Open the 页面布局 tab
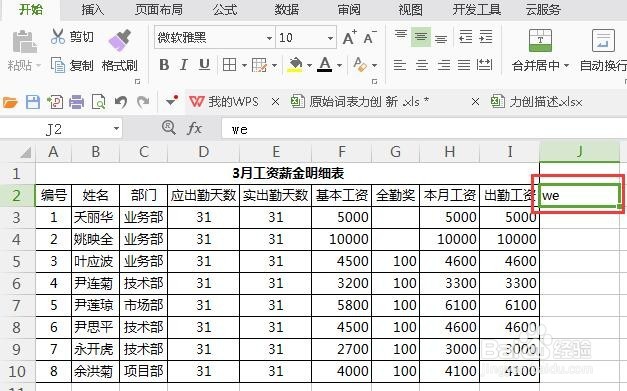The width and height of the screenshot is (627, 391). click(159, 9)
